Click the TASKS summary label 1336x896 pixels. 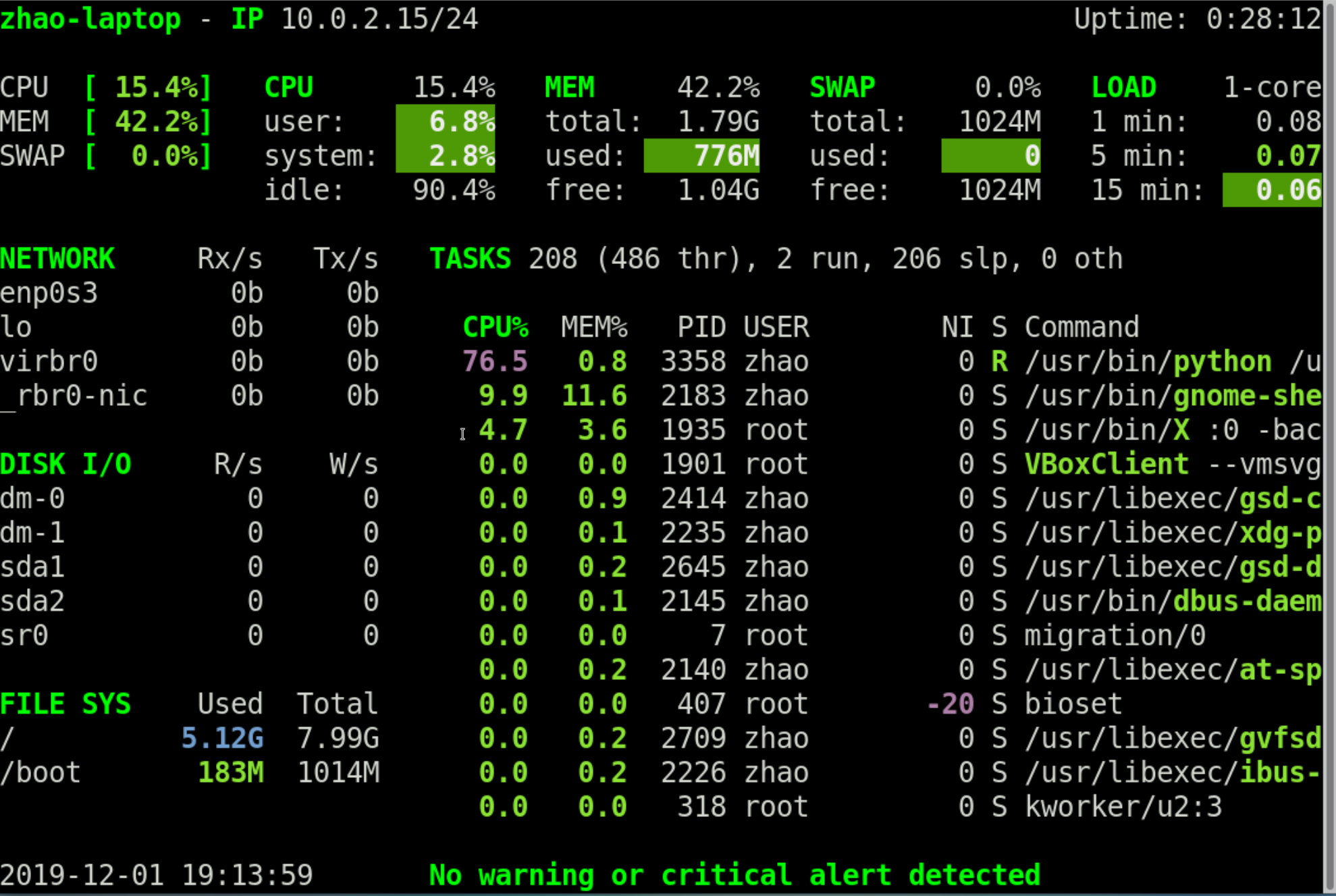(x=470, y=259)
